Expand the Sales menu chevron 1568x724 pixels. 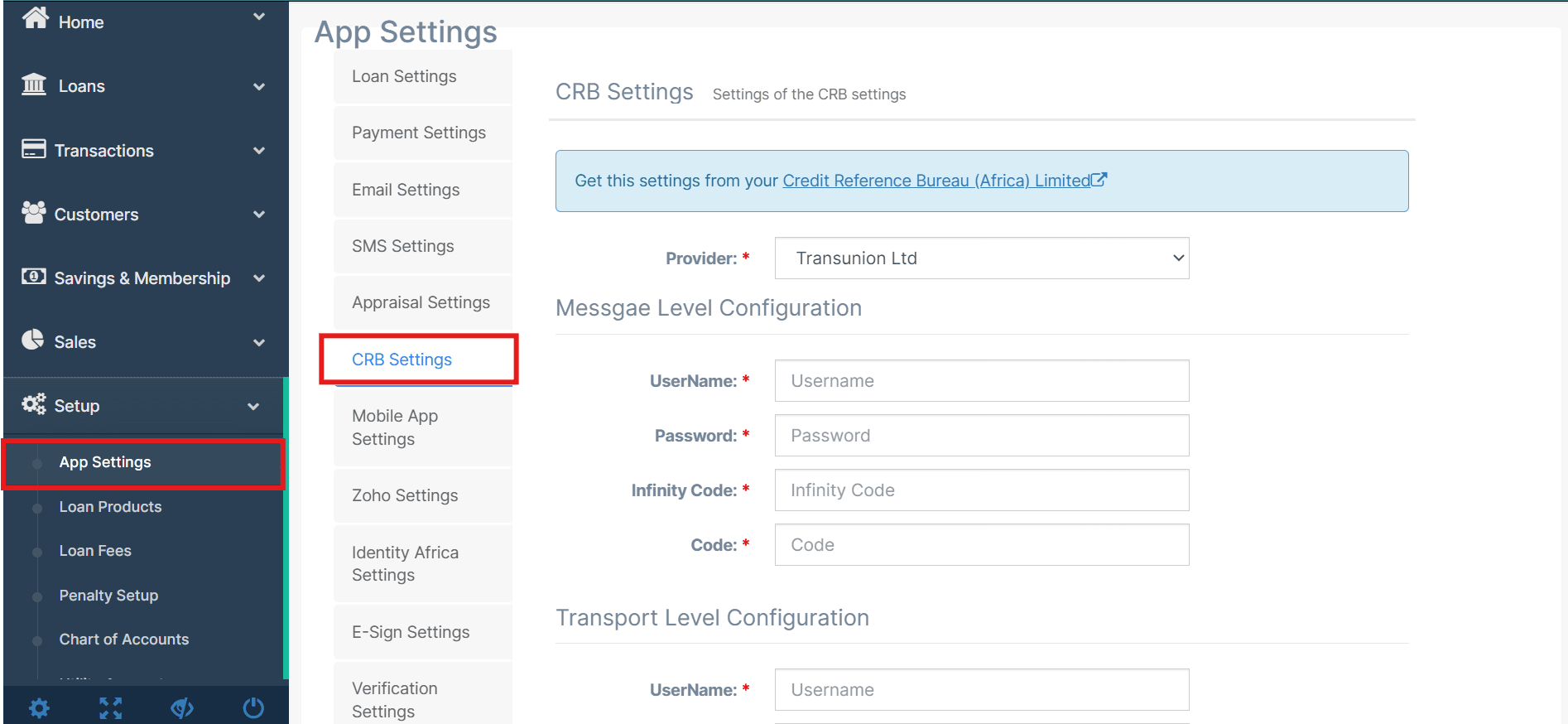(259, 342)
